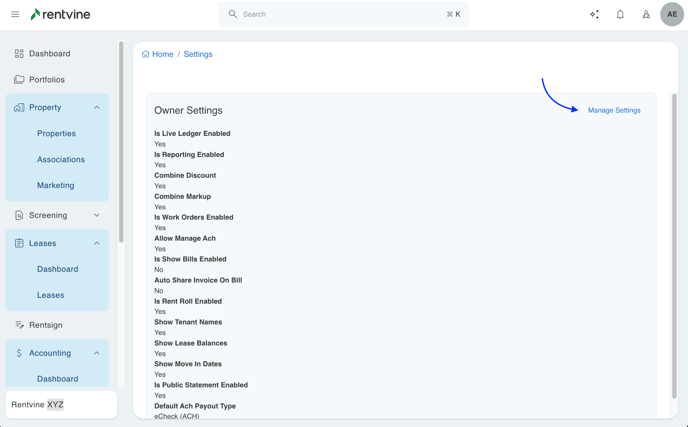688x427 pixels.
Task: Expand the Screening section chevron
Action: click(97, 216)
